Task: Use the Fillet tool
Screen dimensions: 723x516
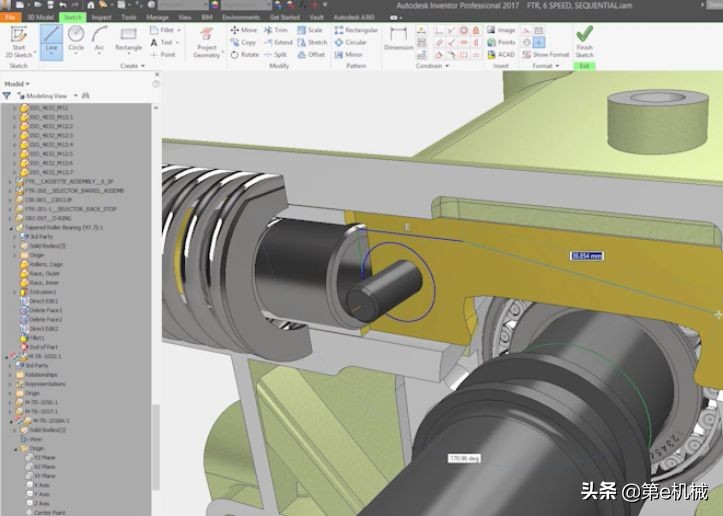Action: [x=162, y=30]
